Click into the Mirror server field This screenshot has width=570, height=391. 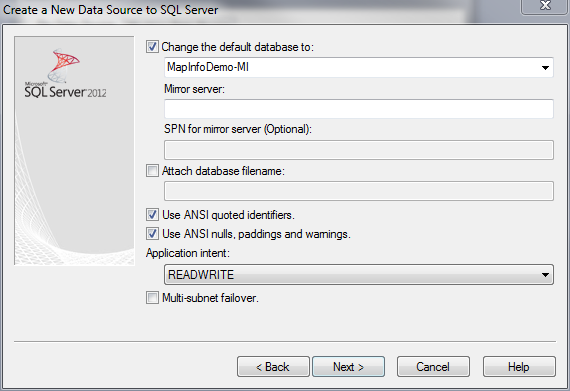pyautogui.click(x=359, y=109)
